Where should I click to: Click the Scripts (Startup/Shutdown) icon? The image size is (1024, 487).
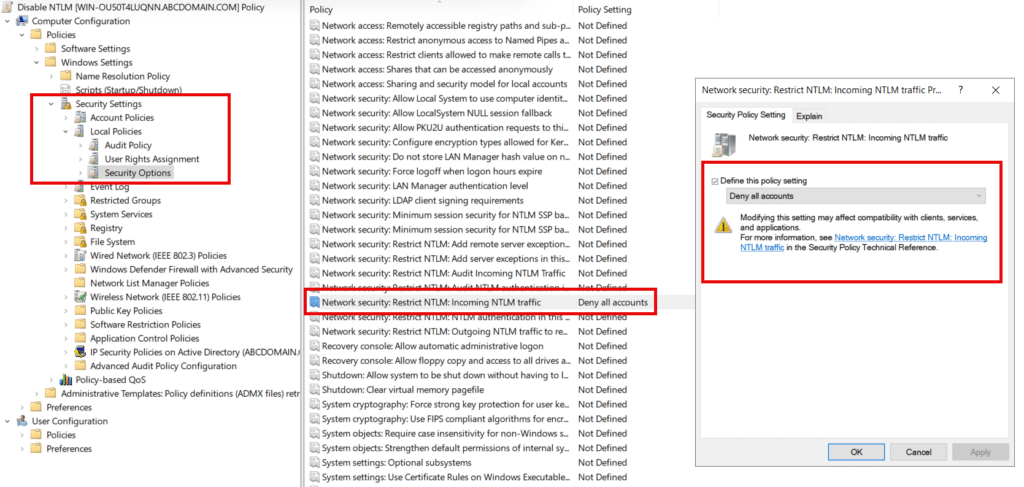coord(65,89)
